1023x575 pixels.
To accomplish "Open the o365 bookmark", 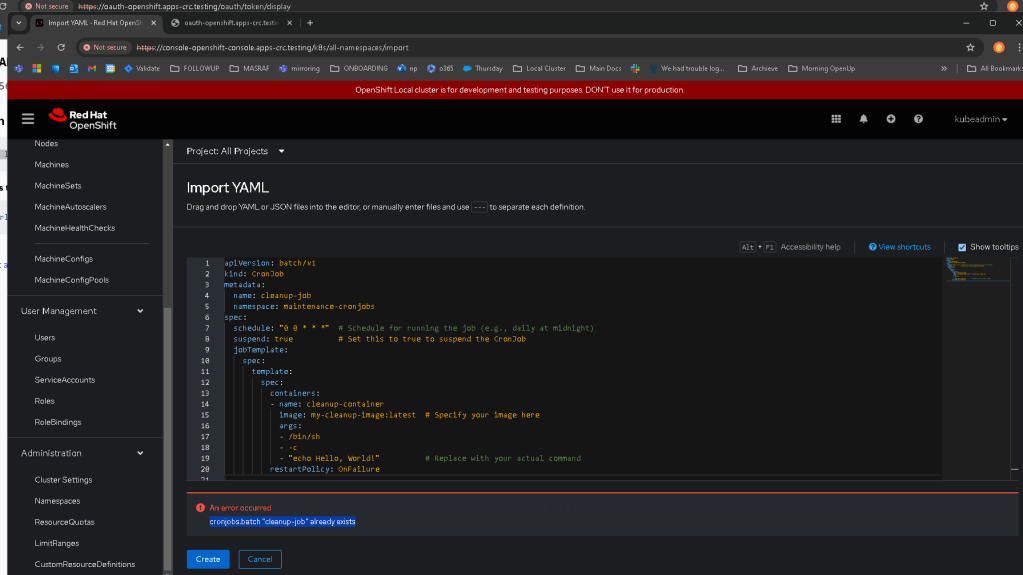I will [x=440, y=69].
